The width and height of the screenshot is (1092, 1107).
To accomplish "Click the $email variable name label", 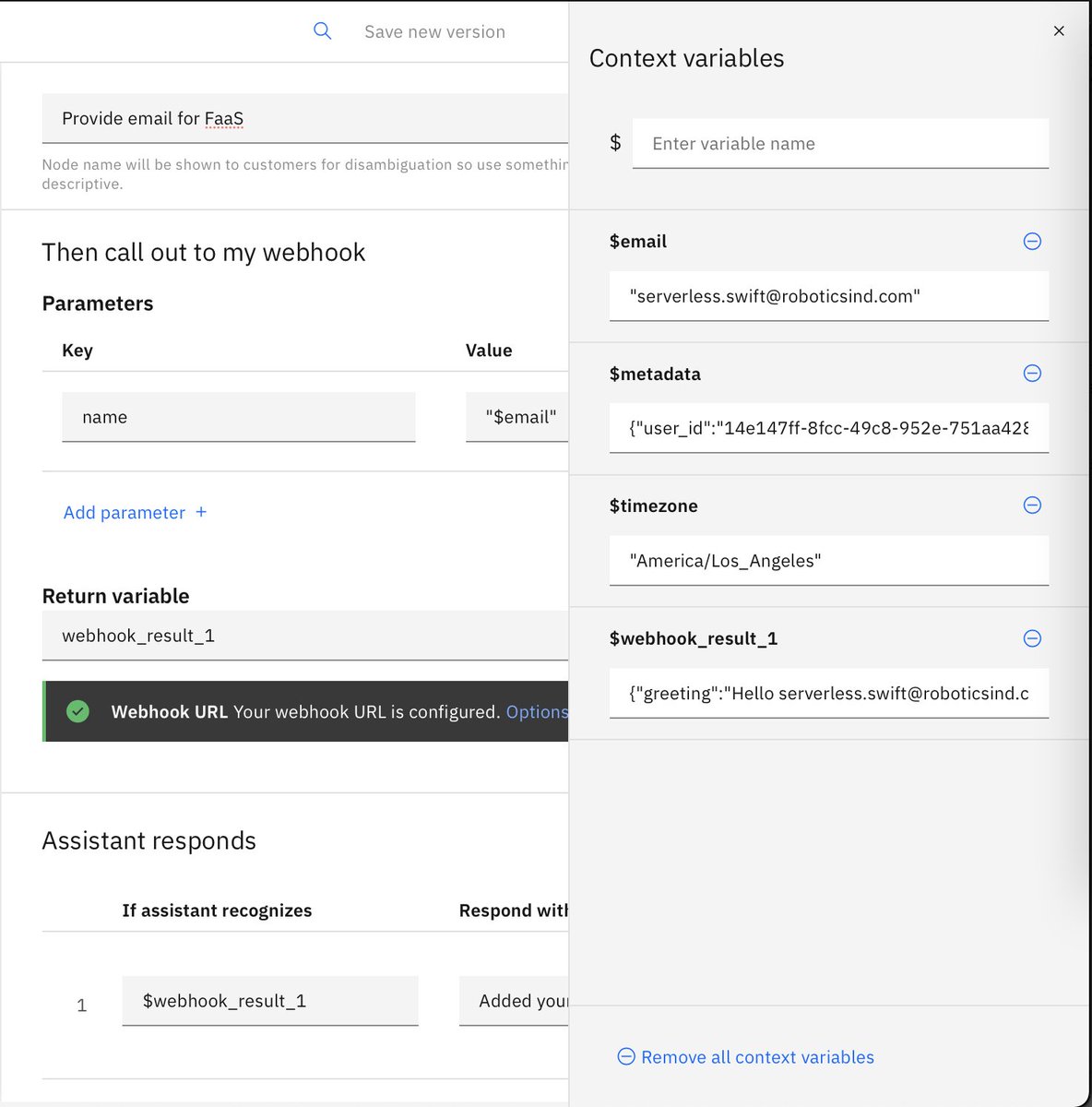I will pyautogui.click(x=638, y=242).
